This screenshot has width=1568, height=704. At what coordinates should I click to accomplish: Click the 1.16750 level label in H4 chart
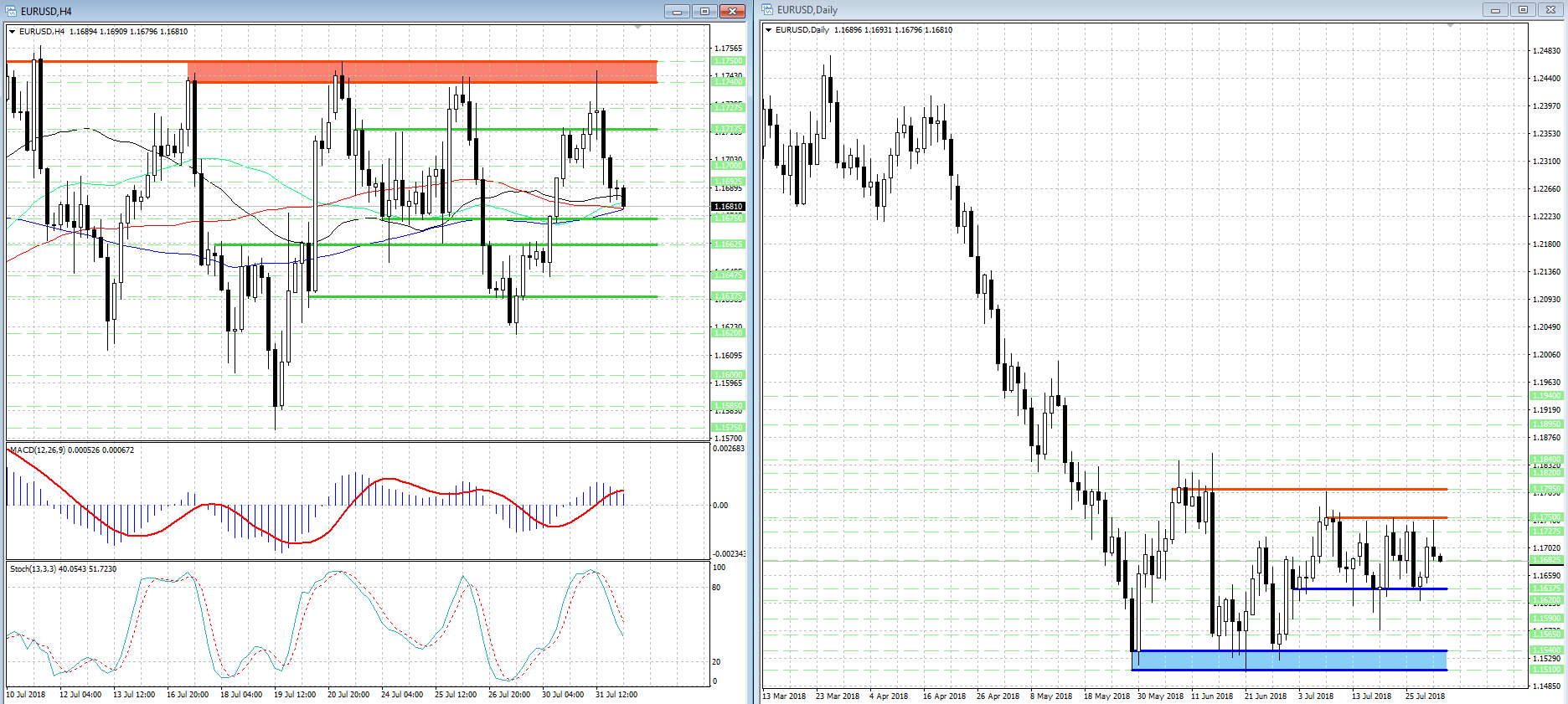coord(728,218)
